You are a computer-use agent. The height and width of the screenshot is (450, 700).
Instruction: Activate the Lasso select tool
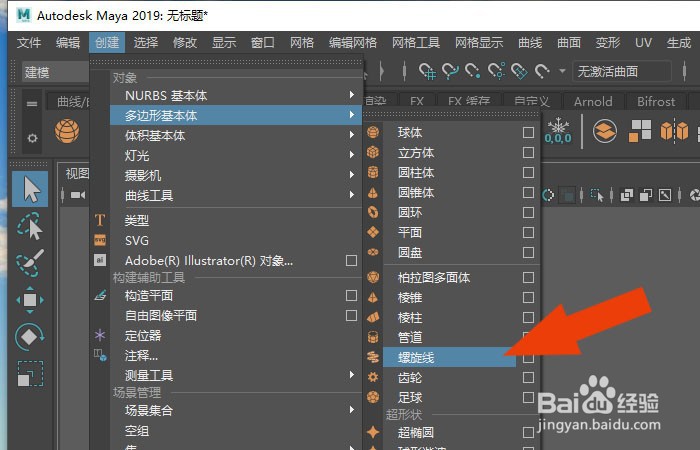(30, 226)
